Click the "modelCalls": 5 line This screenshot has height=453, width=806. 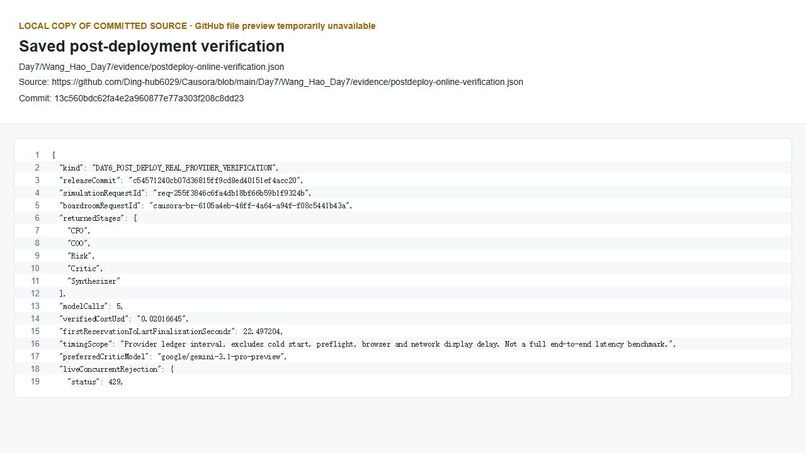(x=91, y=306)
